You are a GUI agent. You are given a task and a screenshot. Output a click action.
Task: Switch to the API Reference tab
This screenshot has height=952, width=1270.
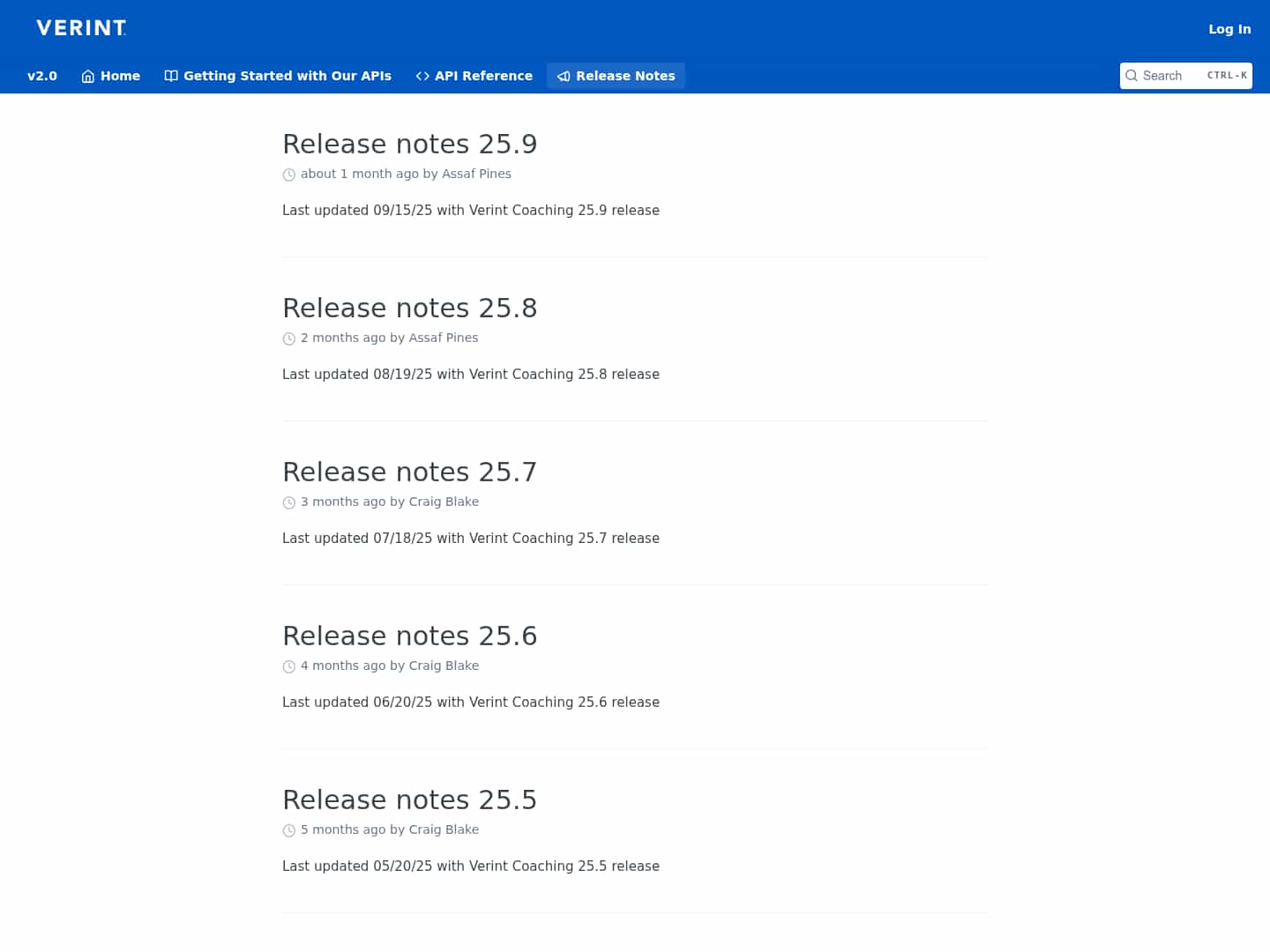point(474,76)
